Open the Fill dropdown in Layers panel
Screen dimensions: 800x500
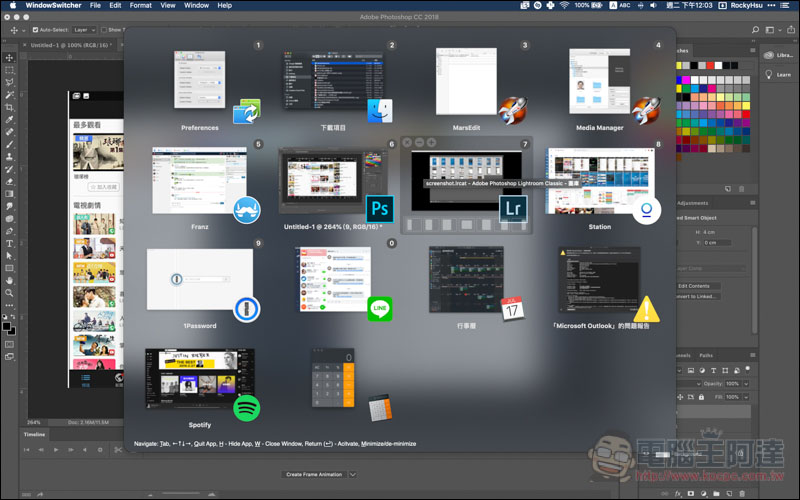(746, 397)
